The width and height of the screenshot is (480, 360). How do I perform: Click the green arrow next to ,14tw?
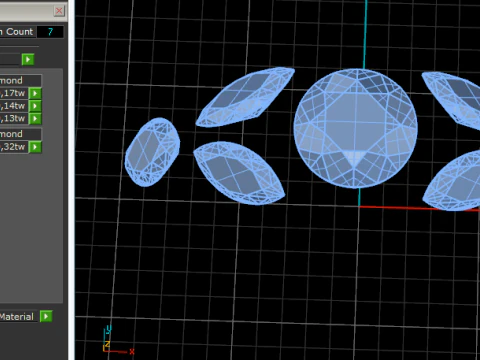pos(35,106)
